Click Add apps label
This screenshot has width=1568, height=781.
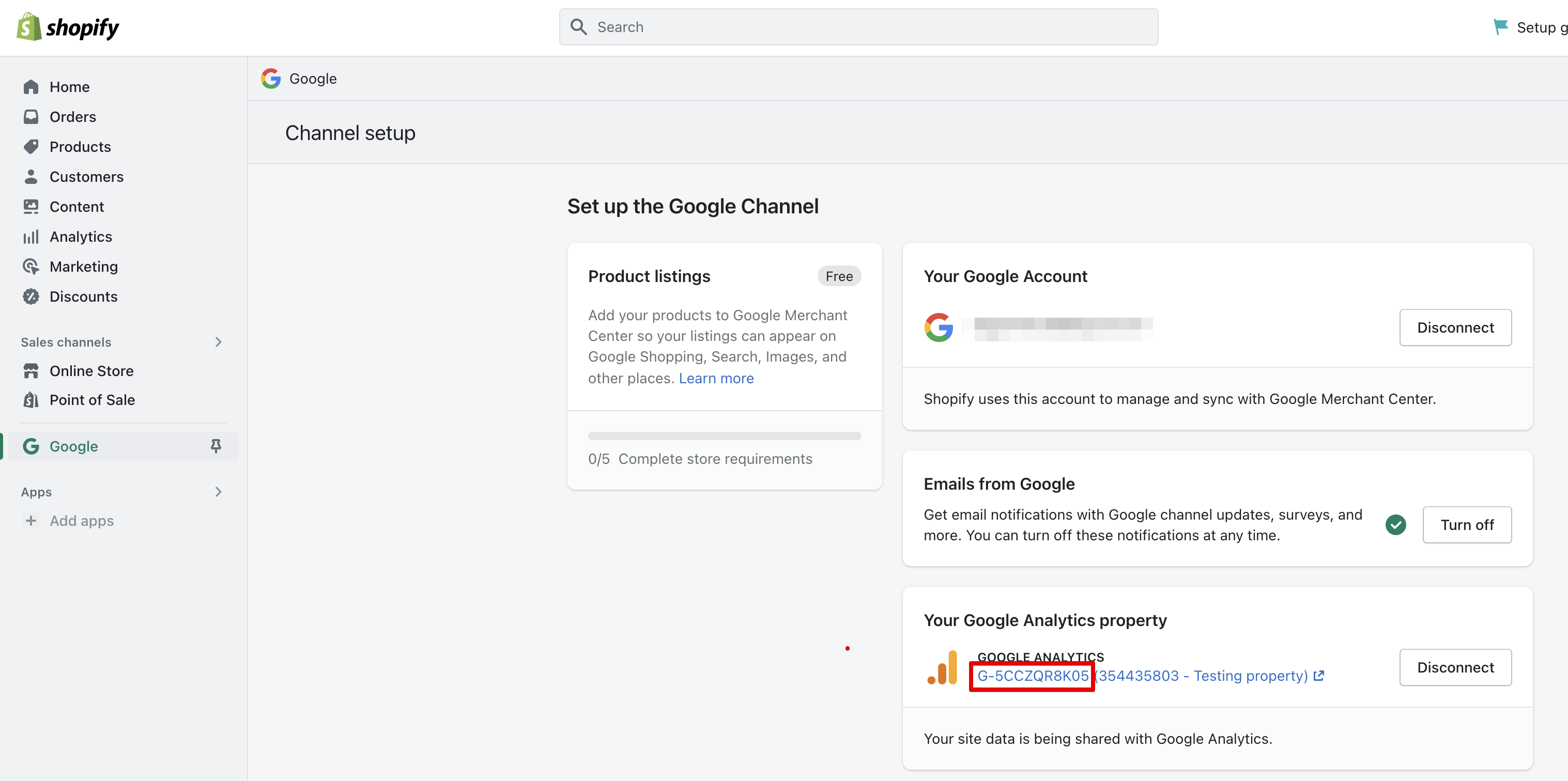click(82, 520)
